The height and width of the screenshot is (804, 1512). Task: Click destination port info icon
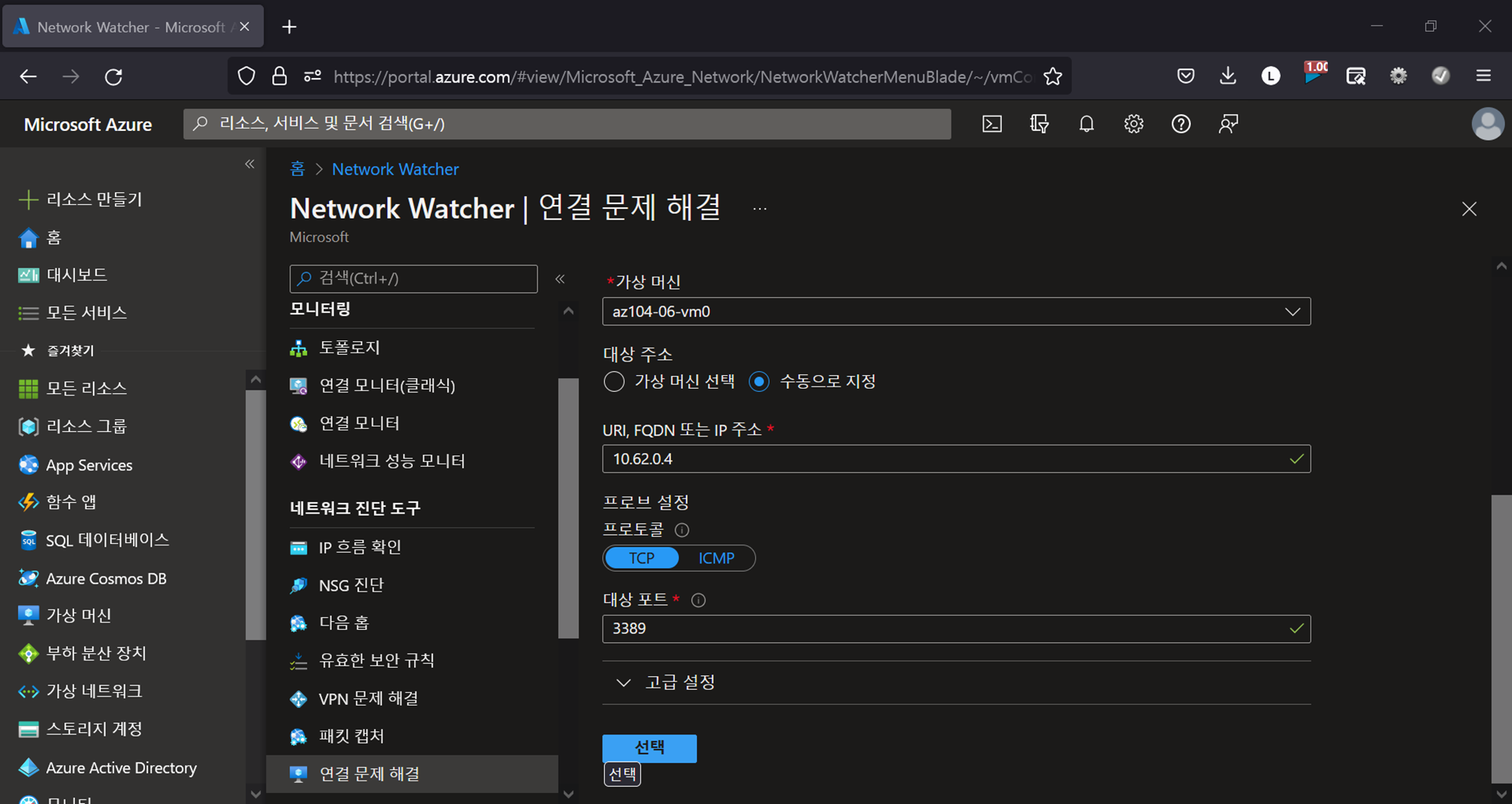click(699, 601)
